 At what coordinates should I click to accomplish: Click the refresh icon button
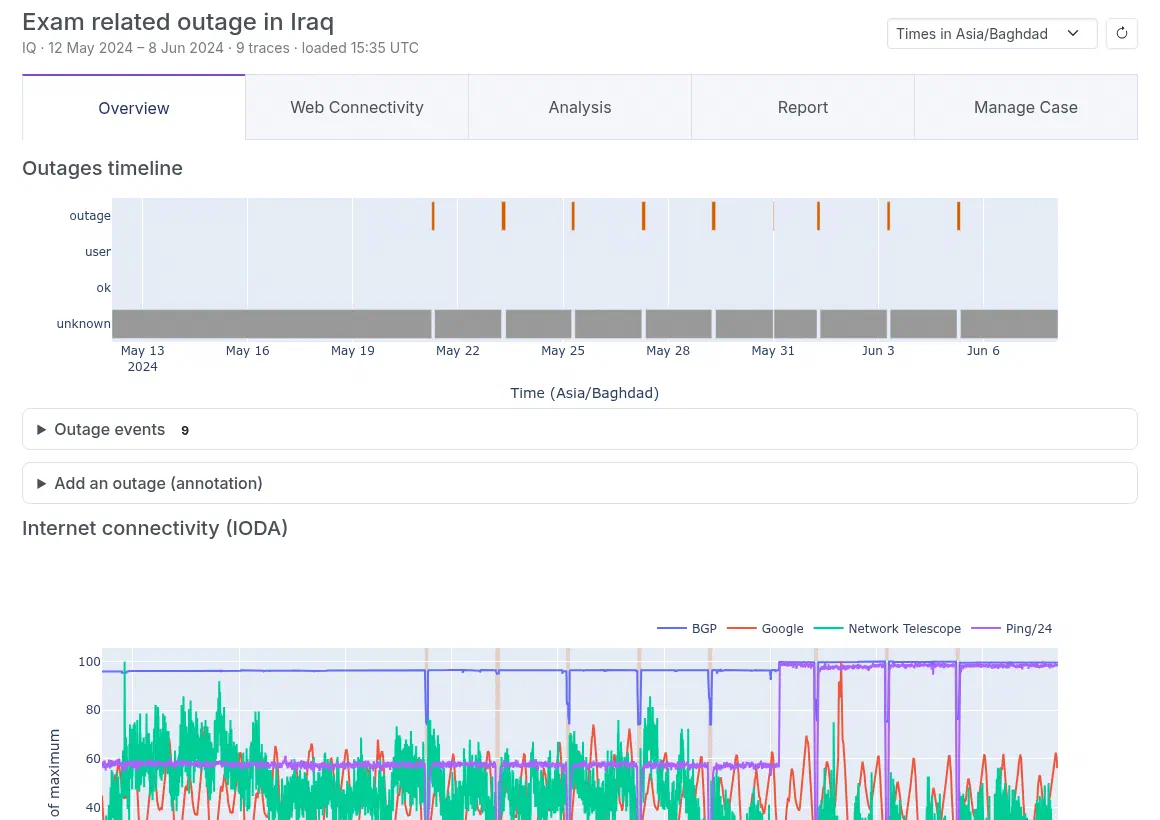1122,33
